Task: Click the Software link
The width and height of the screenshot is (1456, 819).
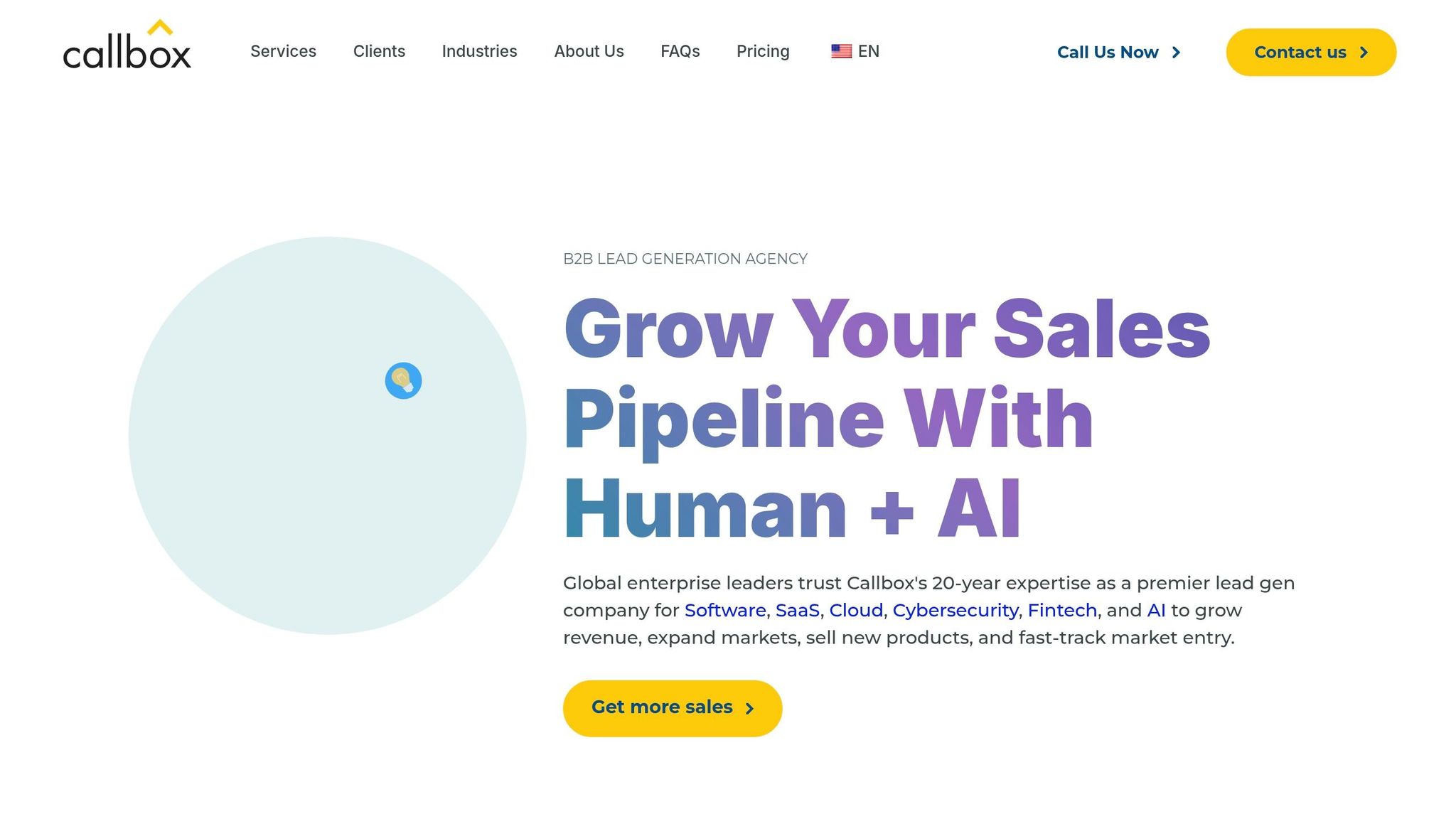Action: click(724, 610)
